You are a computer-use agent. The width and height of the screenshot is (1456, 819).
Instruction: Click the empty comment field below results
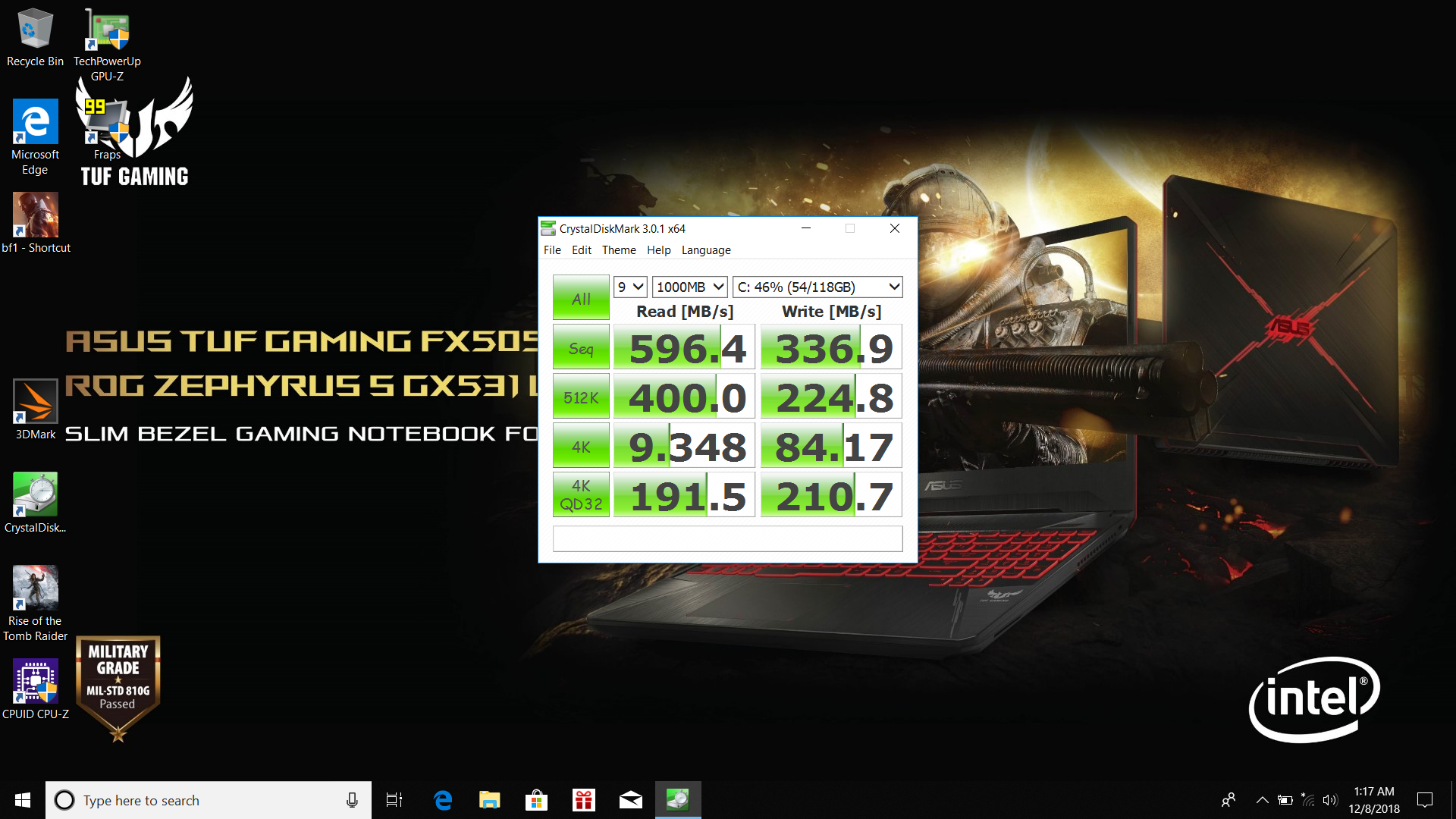[727, 538]
